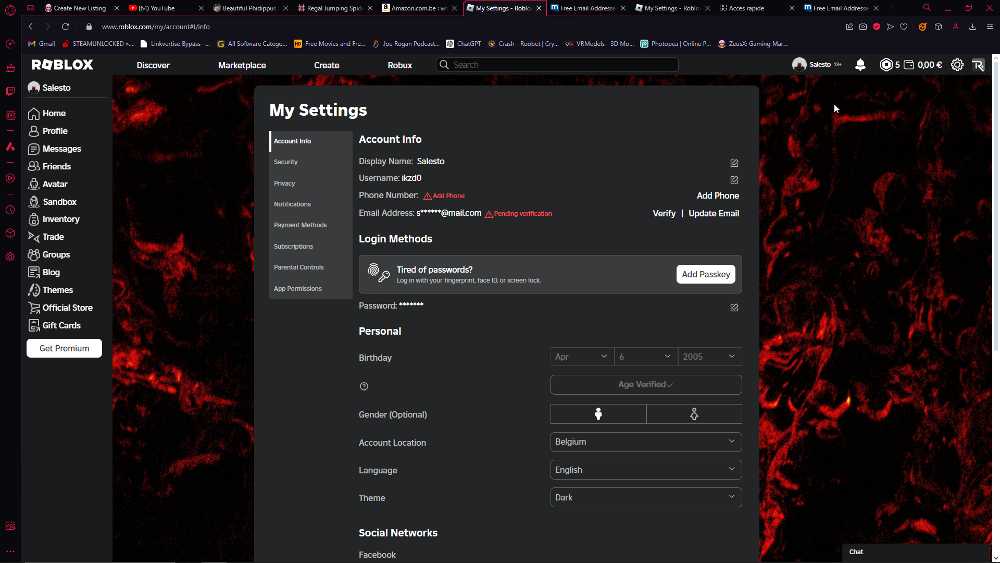Click the edit password icon
This screenshot has width=1000, height=563.
[x=734, y=307]
